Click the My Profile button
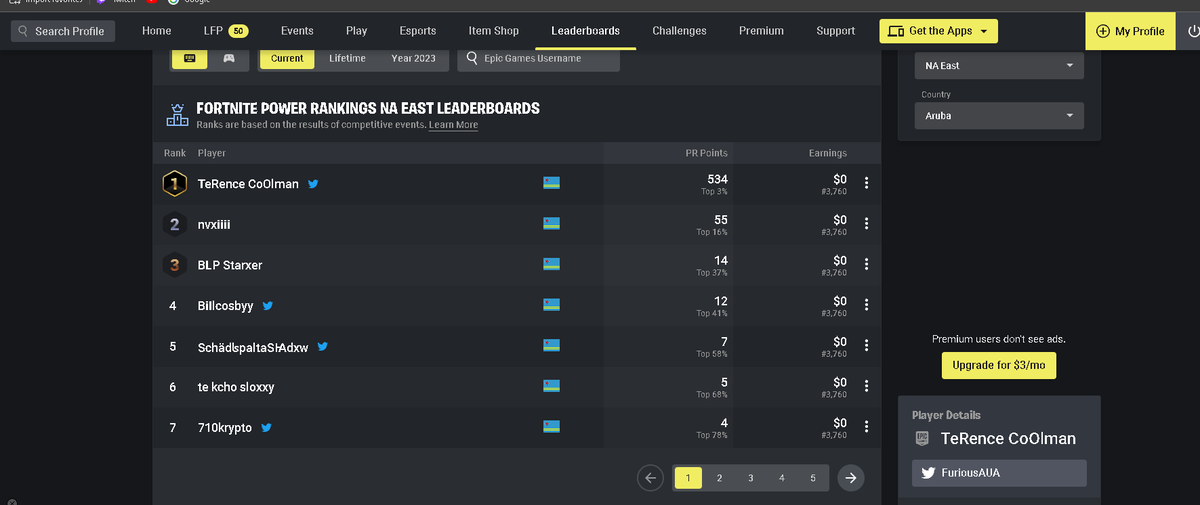 click(x=1130, y=31)
